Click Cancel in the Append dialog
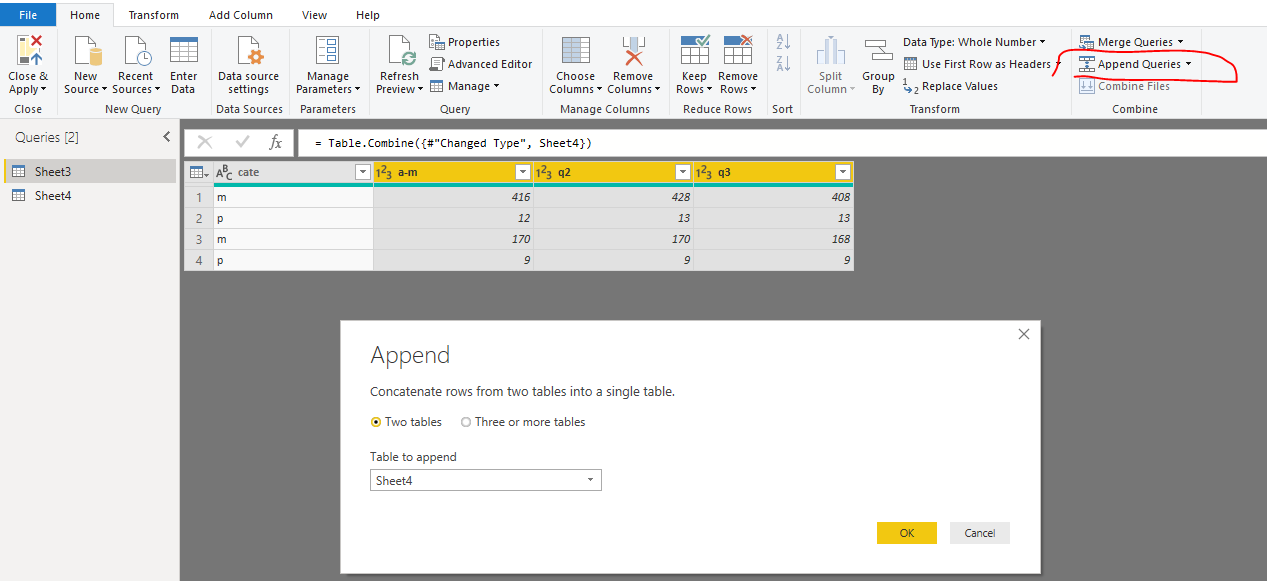1267x581 pixels. (x=980, y=533)
